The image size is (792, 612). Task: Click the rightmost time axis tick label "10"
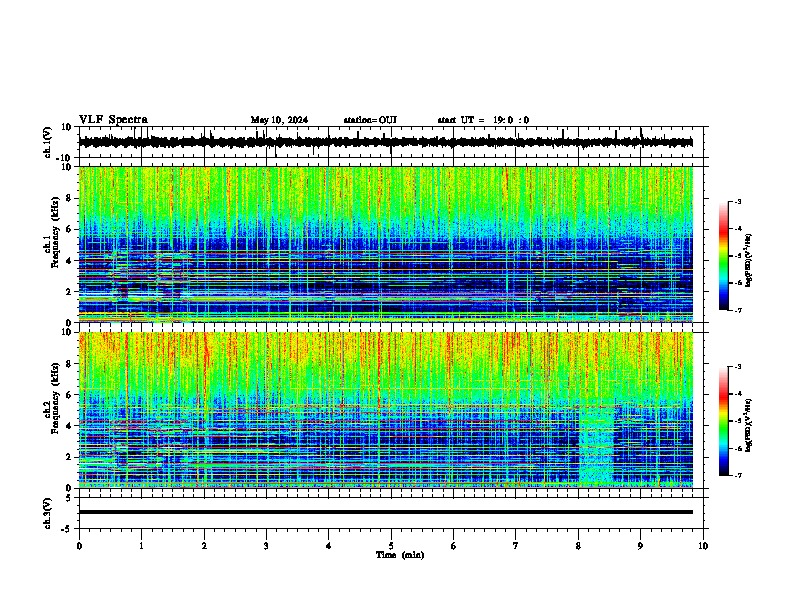[x=703, y=546]
